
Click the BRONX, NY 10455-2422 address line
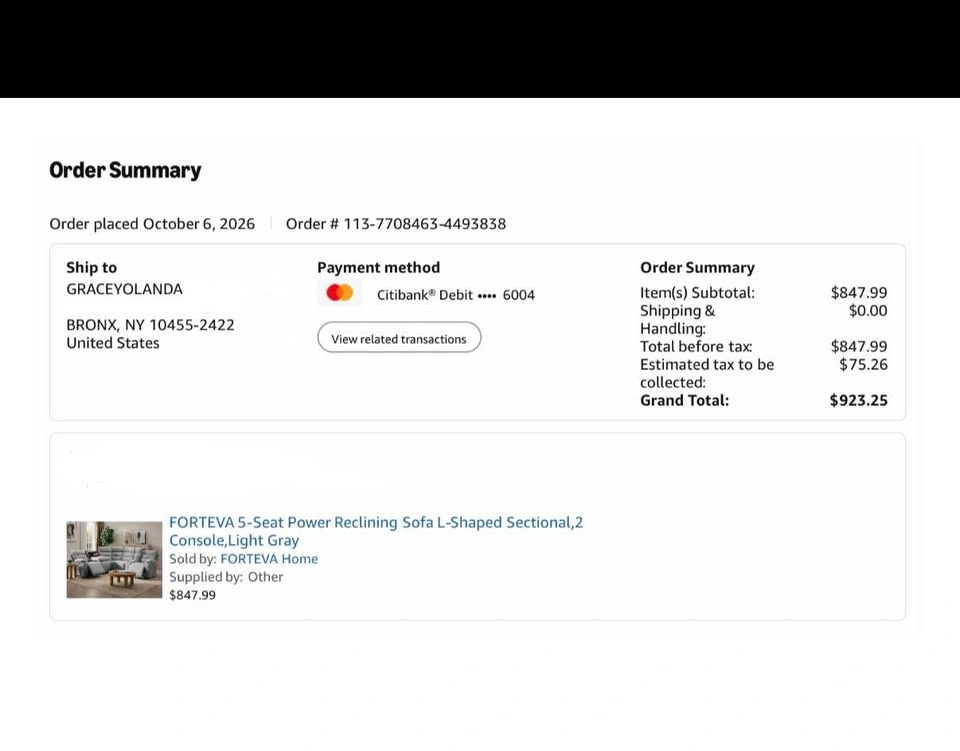coord(150,325)
